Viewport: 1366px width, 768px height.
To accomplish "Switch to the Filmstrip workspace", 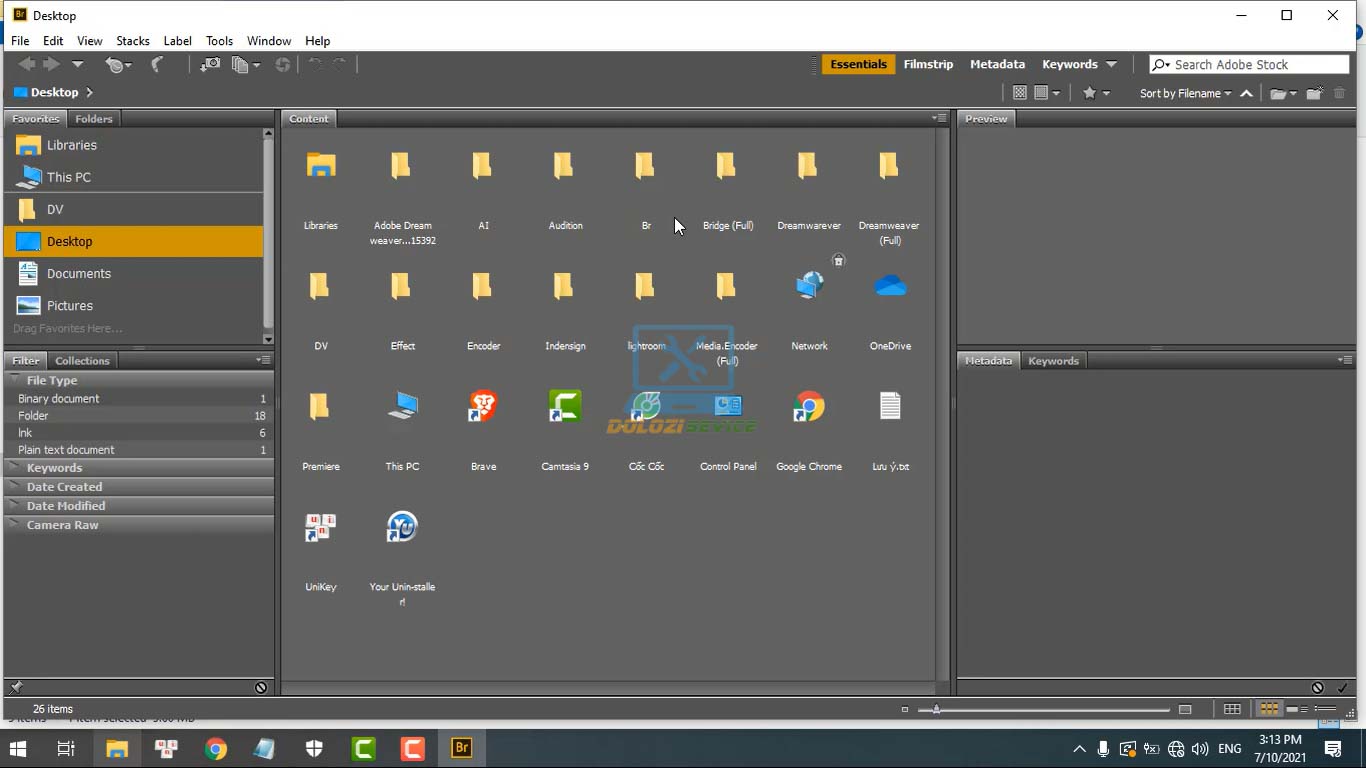I will [x=928, y=64].
